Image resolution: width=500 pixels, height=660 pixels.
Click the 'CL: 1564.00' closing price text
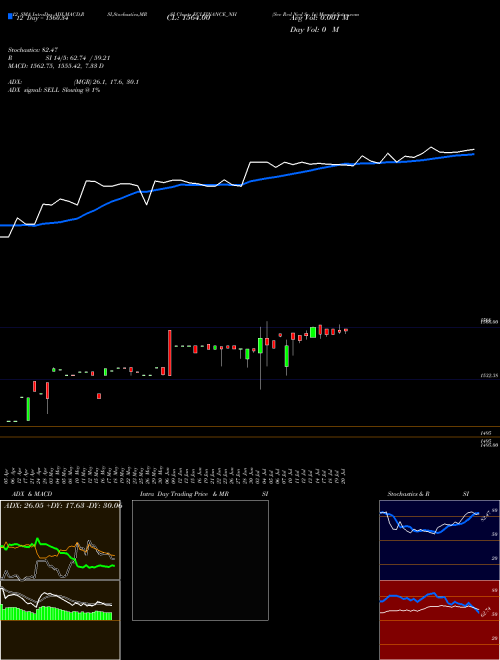click(x=187, y=18)
